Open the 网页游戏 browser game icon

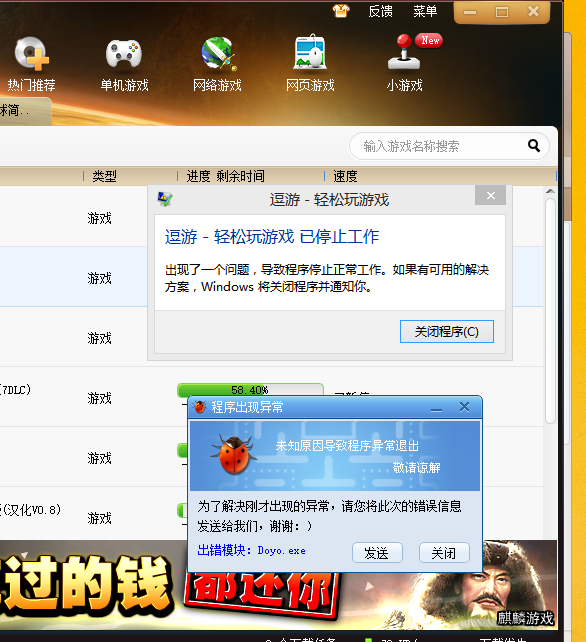(310, 52)
